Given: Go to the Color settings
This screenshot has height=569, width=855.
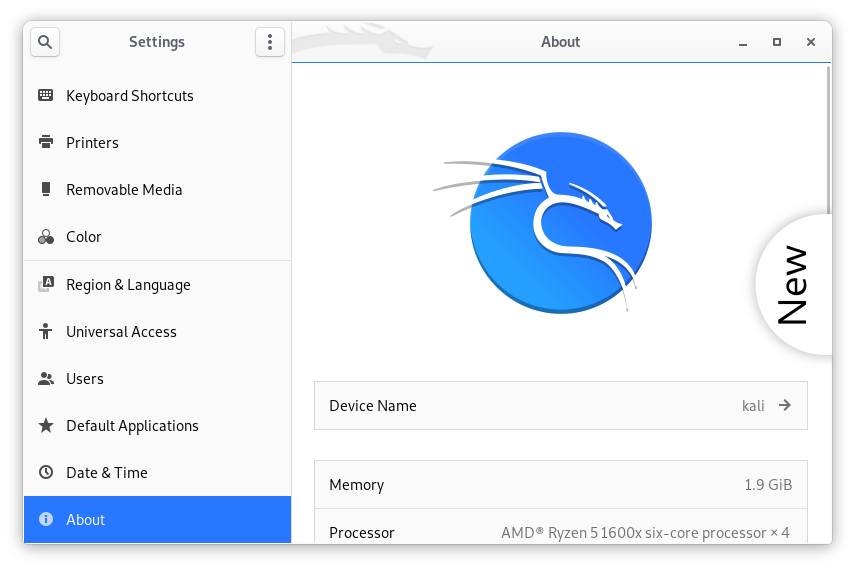Looking at the screenshot, I should coord(157,236).
